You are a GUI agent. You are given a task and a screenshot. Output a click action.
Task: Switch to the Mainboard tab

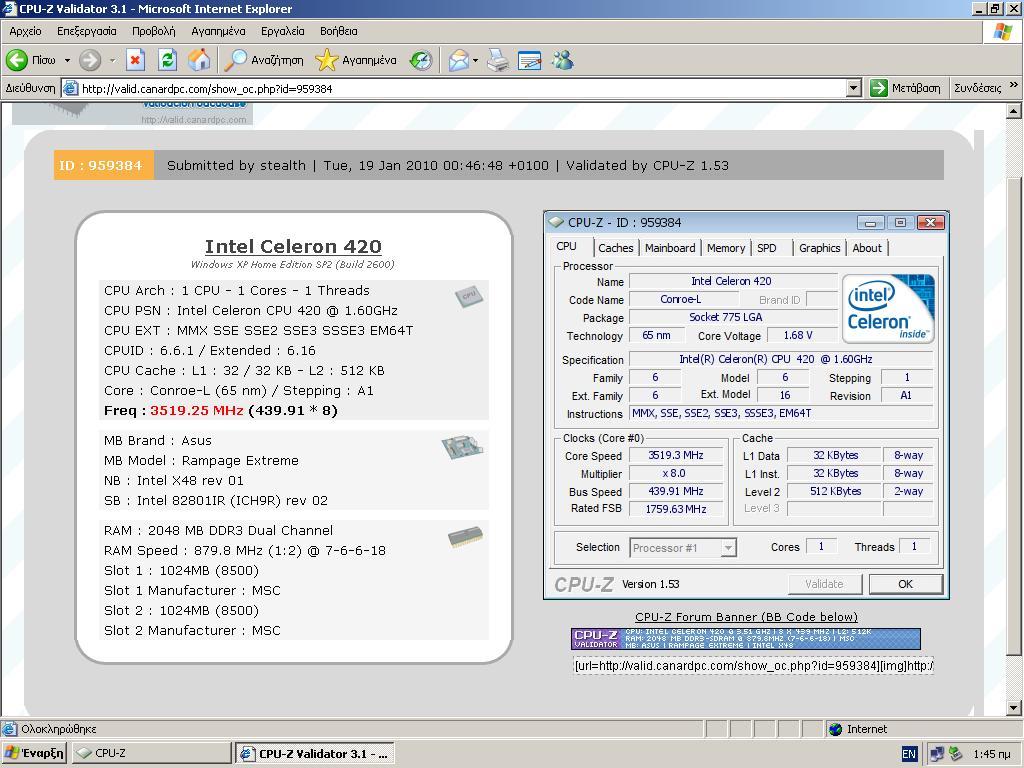(670, 248)
